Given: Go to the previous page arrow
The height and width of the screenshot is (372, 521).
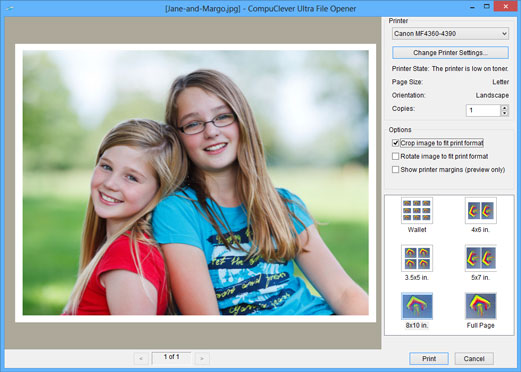Looking at the screenshot, I should [141, 359].
